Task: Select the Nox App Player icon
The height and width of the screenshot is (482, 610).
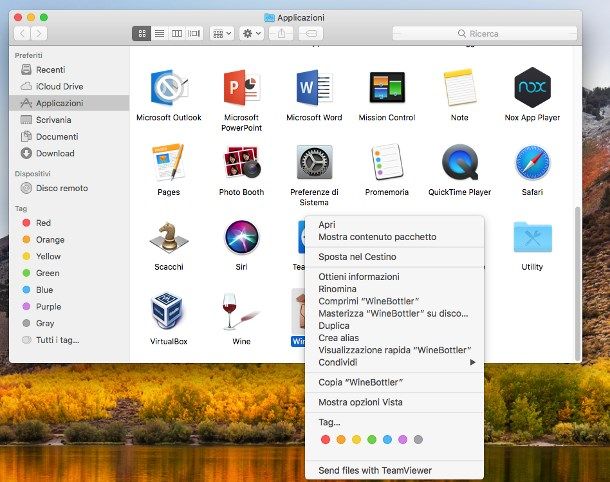Action: pos(532,88)
